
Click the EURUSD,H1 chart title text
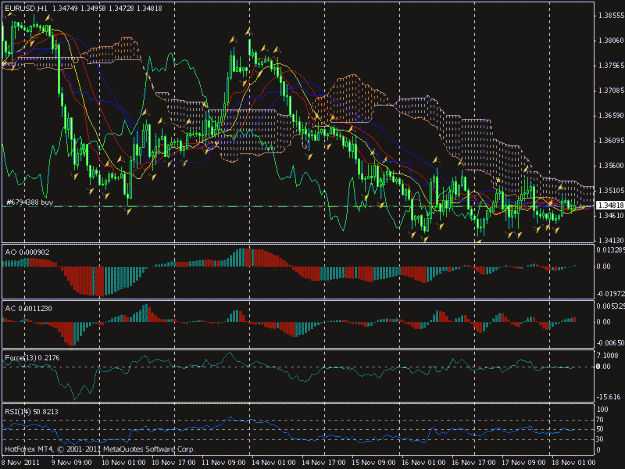pyautogui.click(x=83, y=8)
